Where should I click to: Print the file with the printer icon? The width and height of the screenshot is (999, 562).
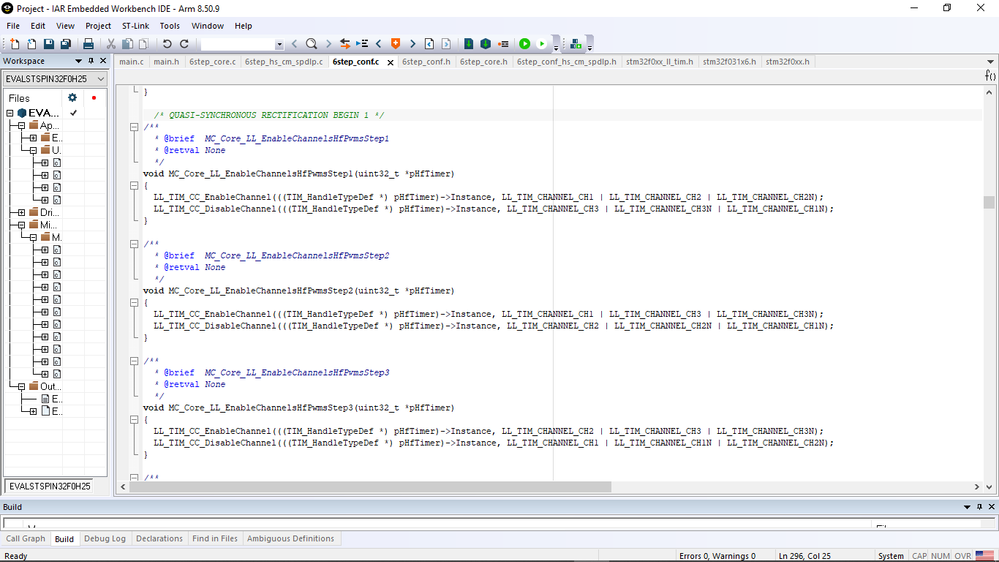point(88,44)
